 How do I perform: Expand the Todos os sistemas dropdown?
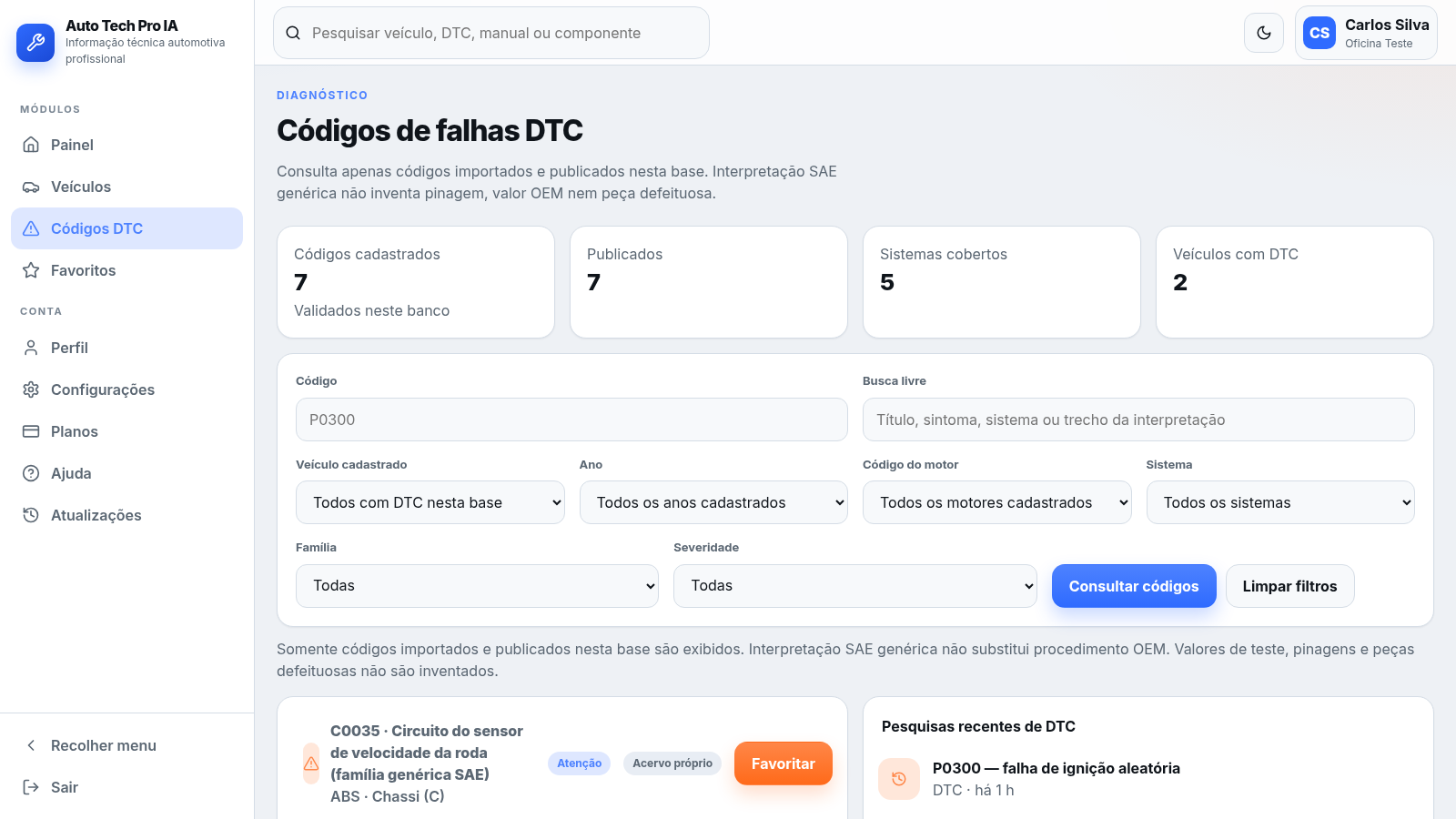[x=1280, y=502]
